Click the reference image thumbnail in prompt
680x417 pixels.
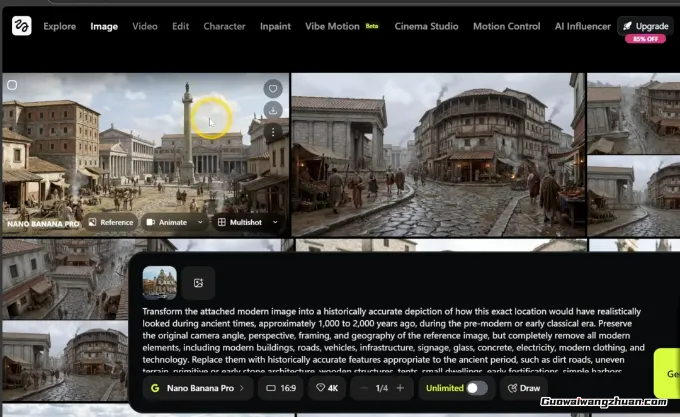click(x=159, y=283)
